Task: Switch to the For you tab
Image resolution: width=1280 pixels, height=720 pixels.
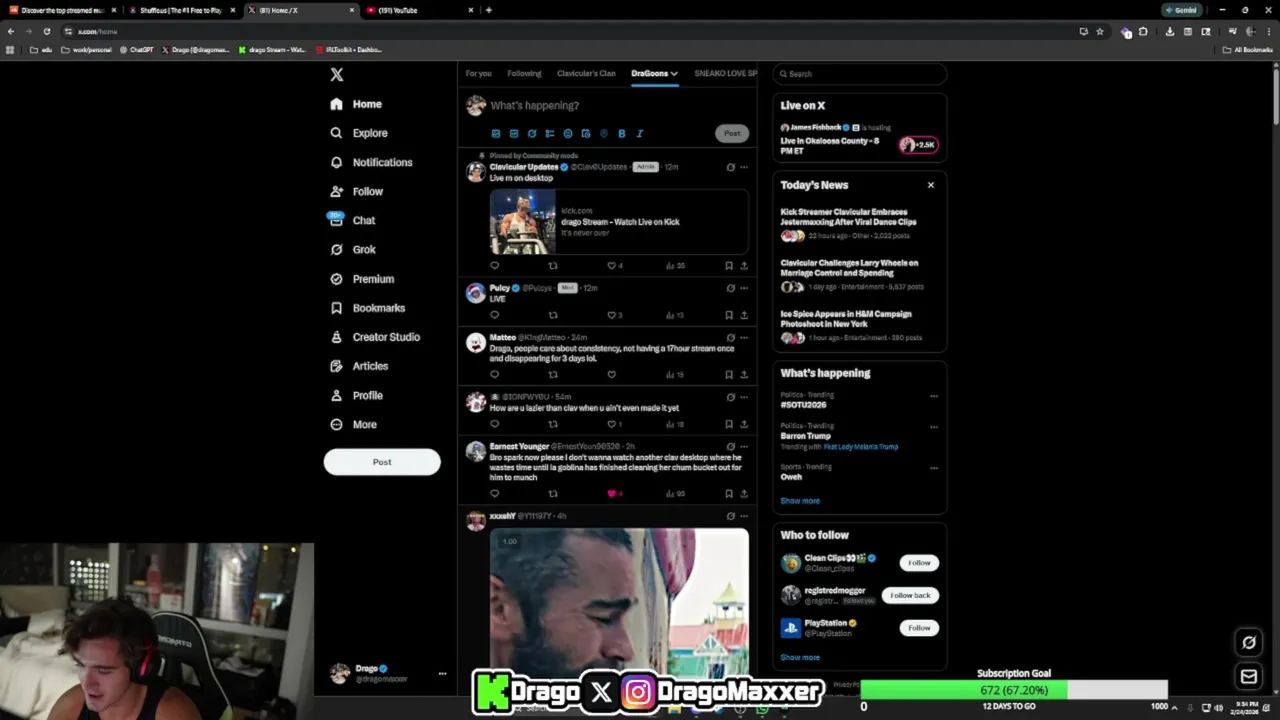Action: pos(478,73)
